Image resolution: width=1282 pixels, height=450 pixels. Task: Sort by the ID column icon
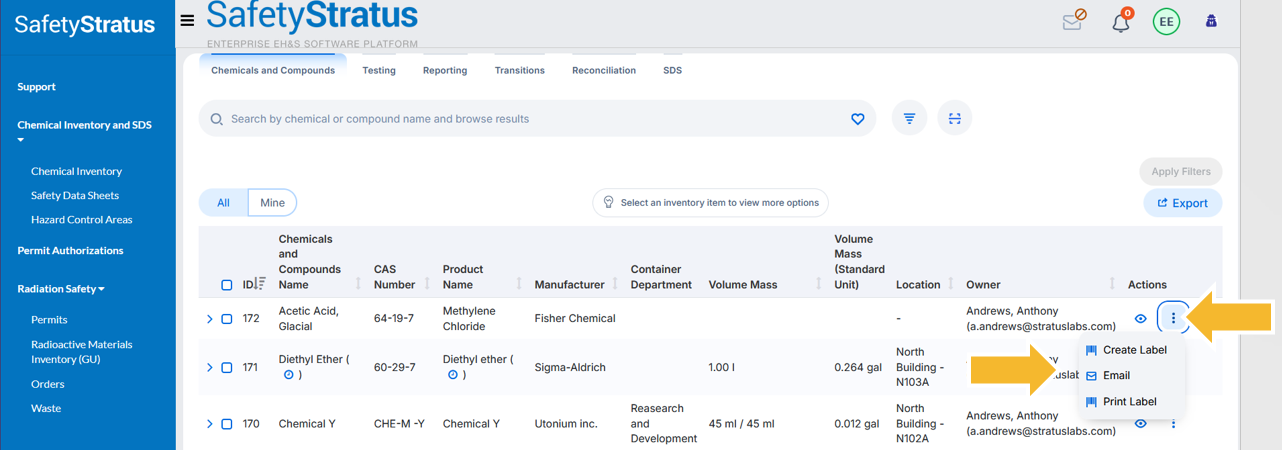[262, 284]
